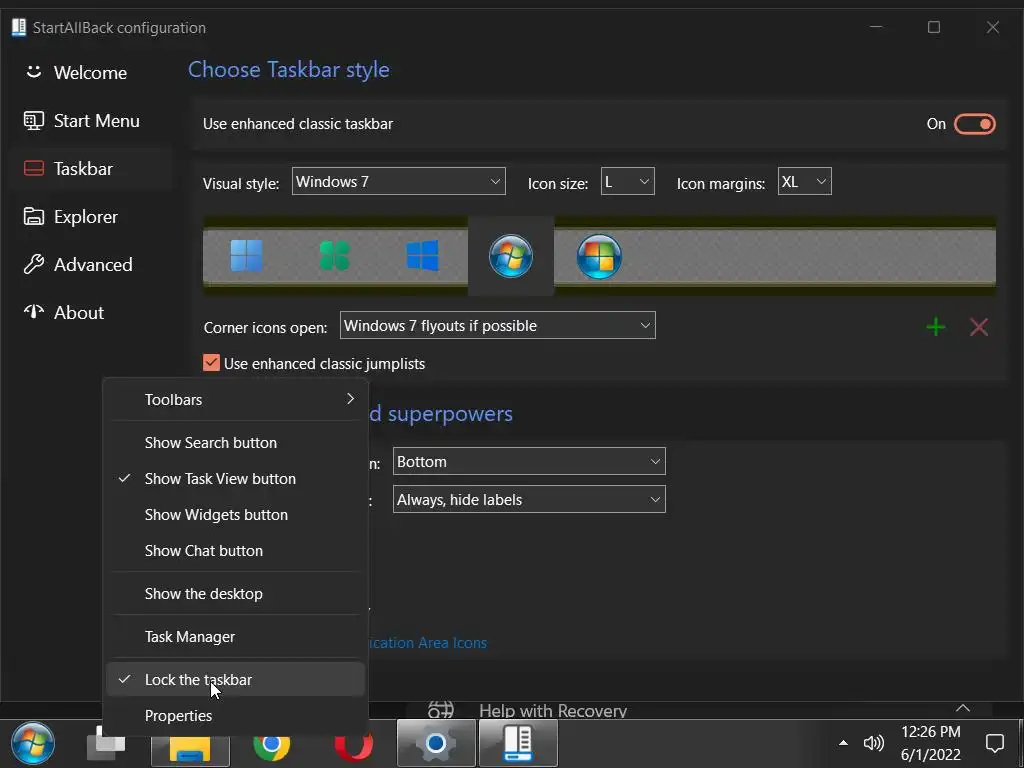Select Show Search button menu entry

pos(236,443)
